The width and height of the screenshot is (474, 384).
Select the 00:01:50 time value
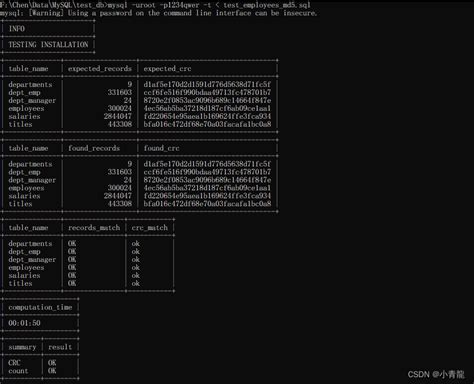pyautogui.click(x=24, y=323)
